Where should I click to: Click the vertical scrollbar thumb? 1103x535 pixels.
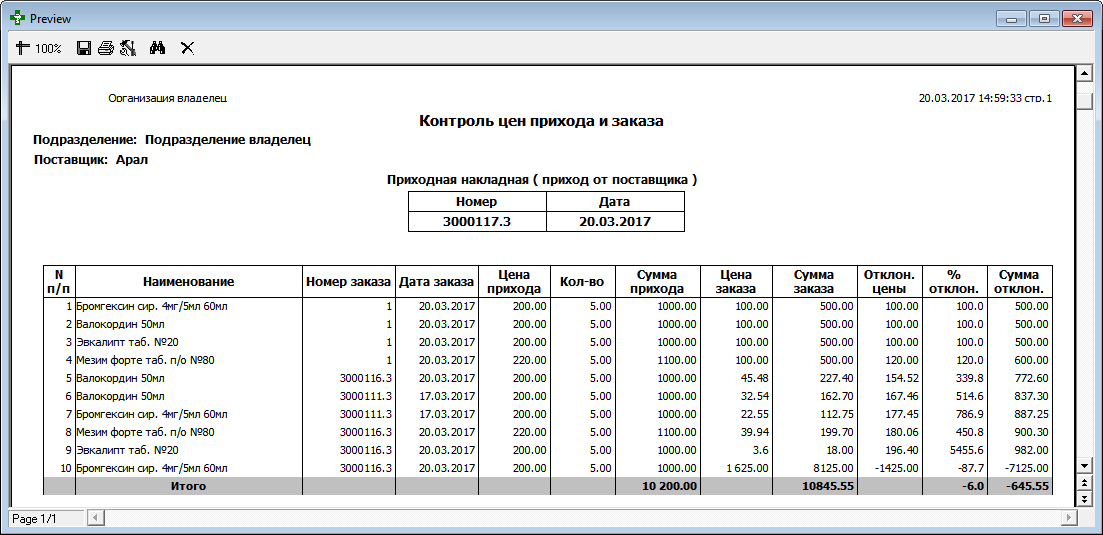(x=1084, y=101)
